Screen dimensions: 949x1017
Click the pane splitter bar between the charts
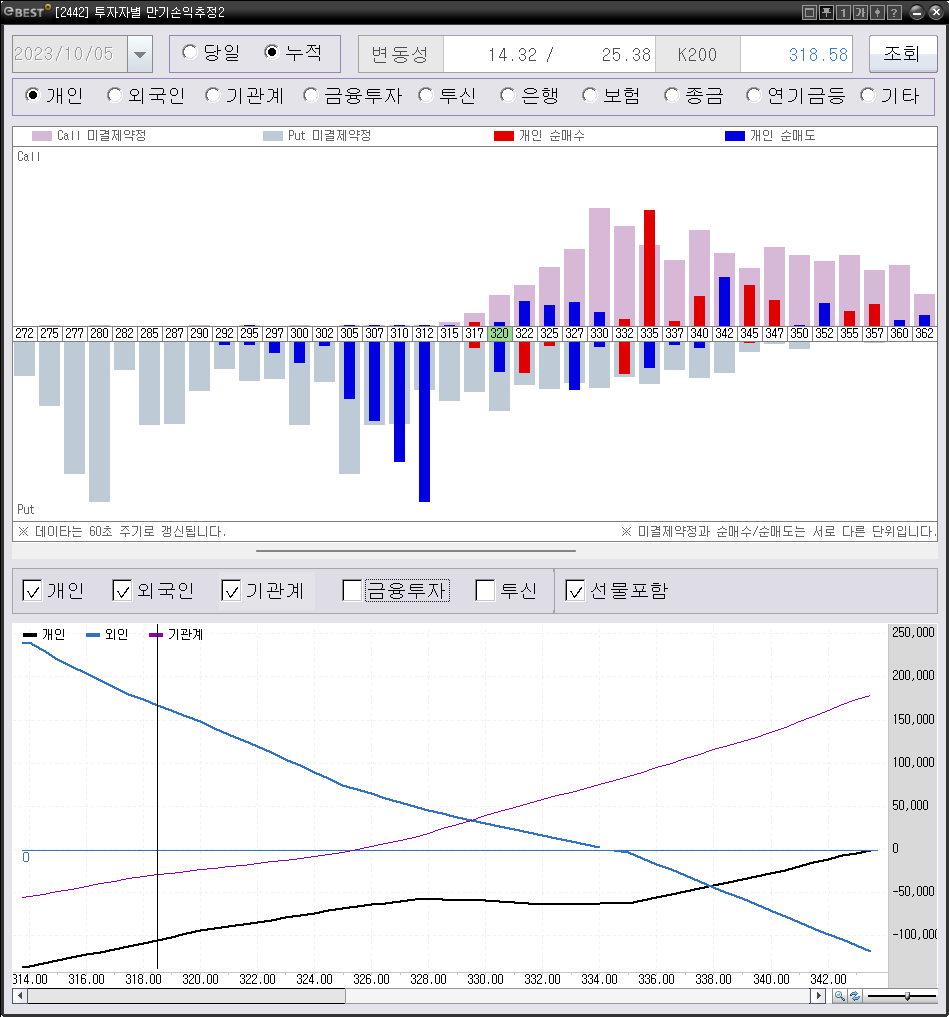tap(416, 551)
